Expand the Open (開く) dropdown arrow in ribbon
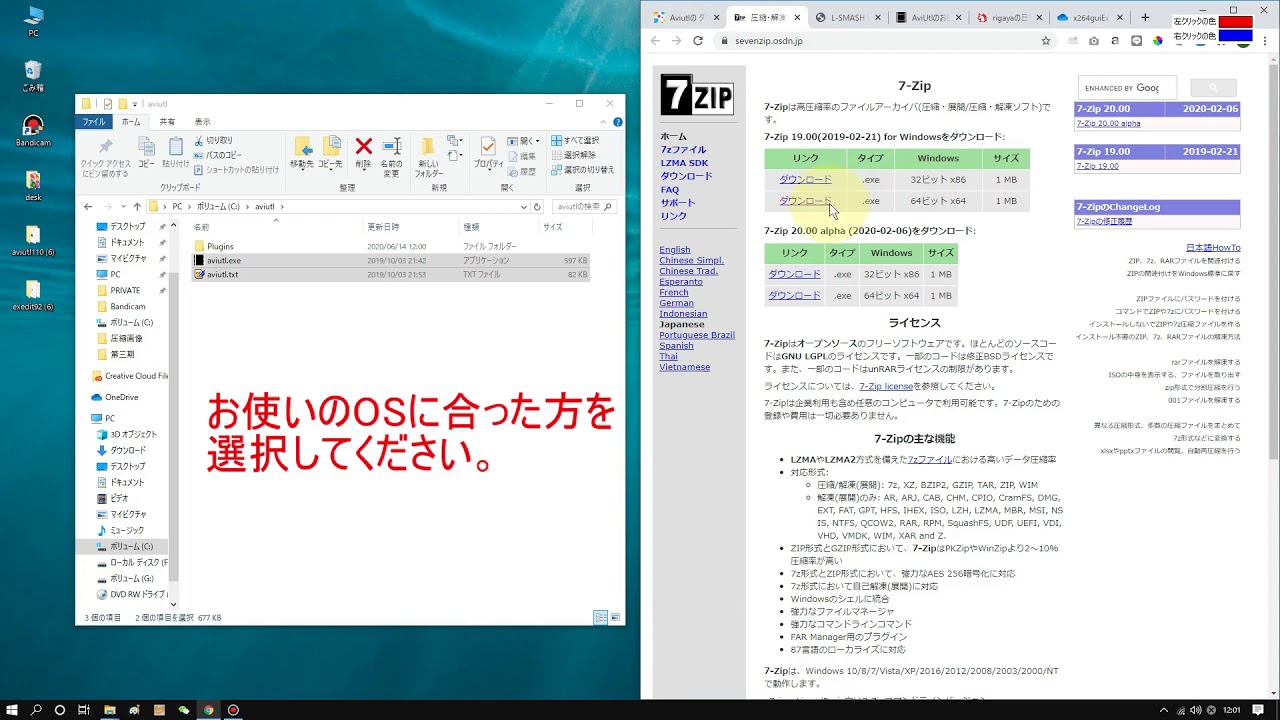 [x=538, y=141]
